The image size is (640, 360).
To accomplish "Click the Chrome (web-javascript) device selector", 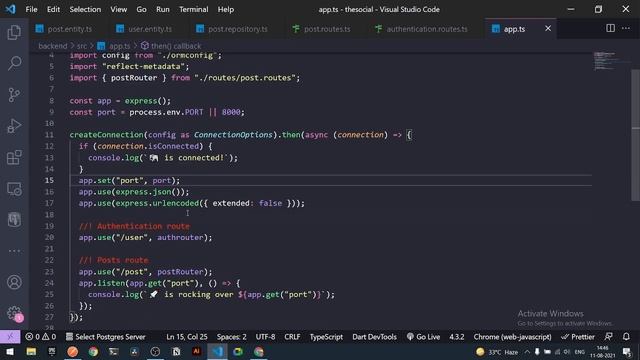I will 512,337.
